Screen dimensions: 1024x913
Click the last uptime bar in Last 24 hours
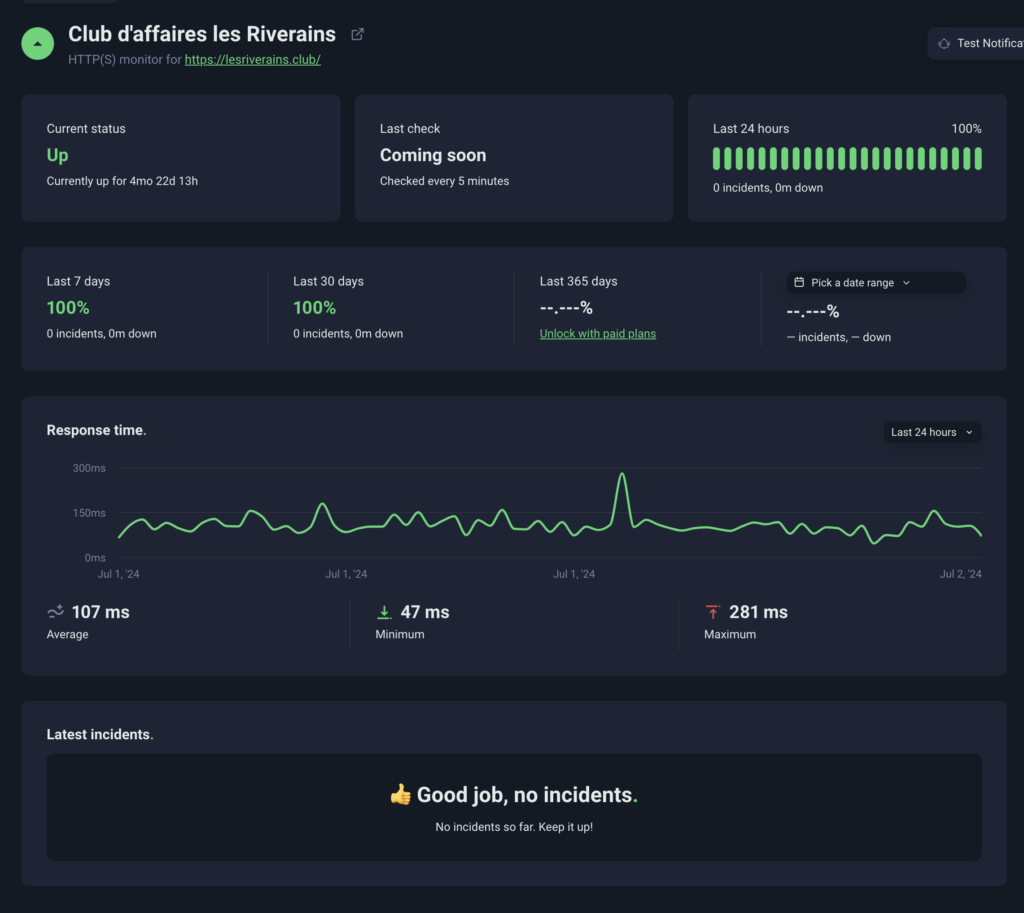click(x=978, y=159)
